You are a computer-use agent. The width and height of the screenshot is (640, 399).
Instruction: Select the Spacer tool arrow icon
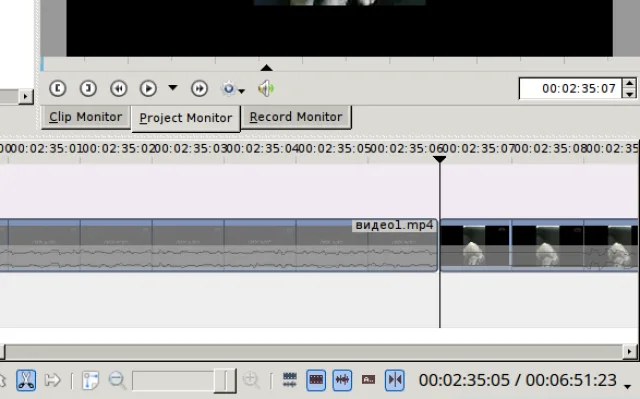tap(53, 380)
